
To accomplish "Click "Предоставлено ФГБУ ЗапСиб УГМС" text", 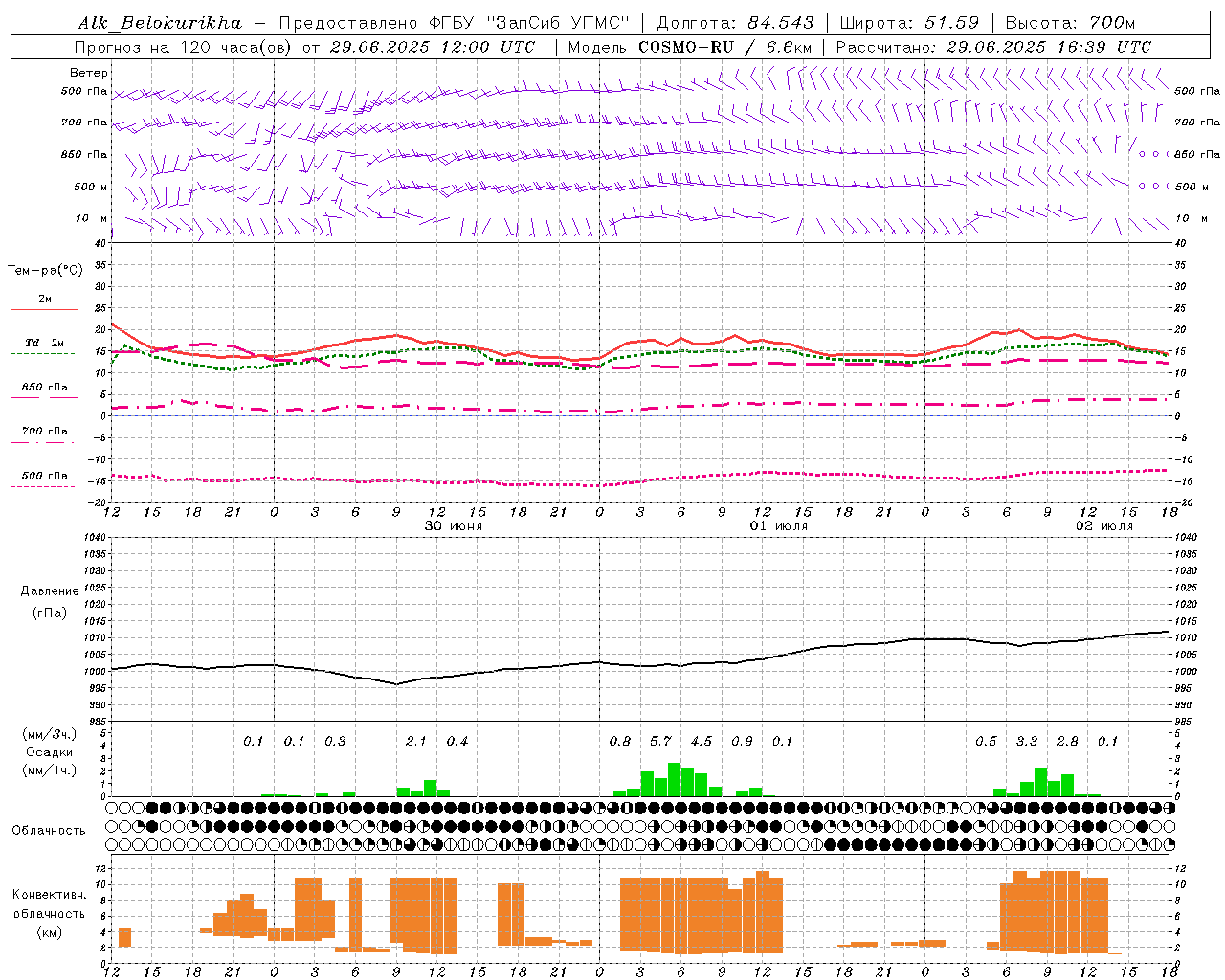I will (454, 23).
